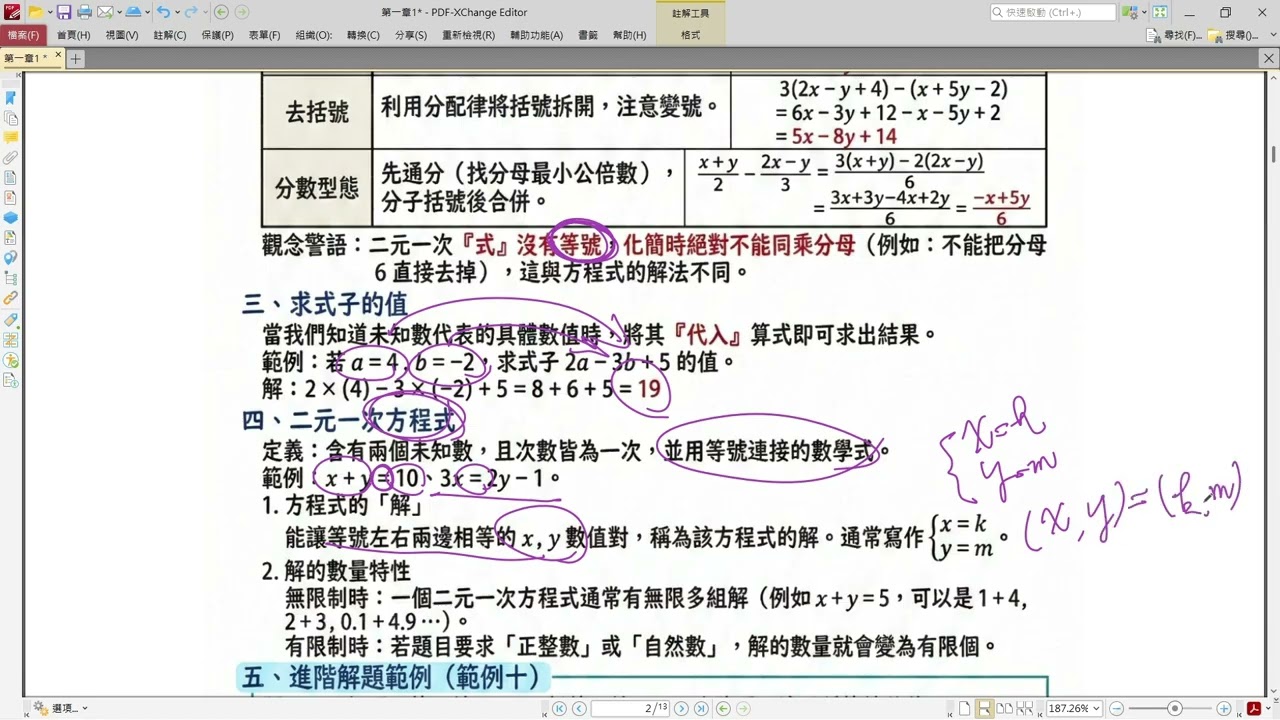Click the 尋找(F) find button
1280x720 pixels.
[x=1176, y=35]
